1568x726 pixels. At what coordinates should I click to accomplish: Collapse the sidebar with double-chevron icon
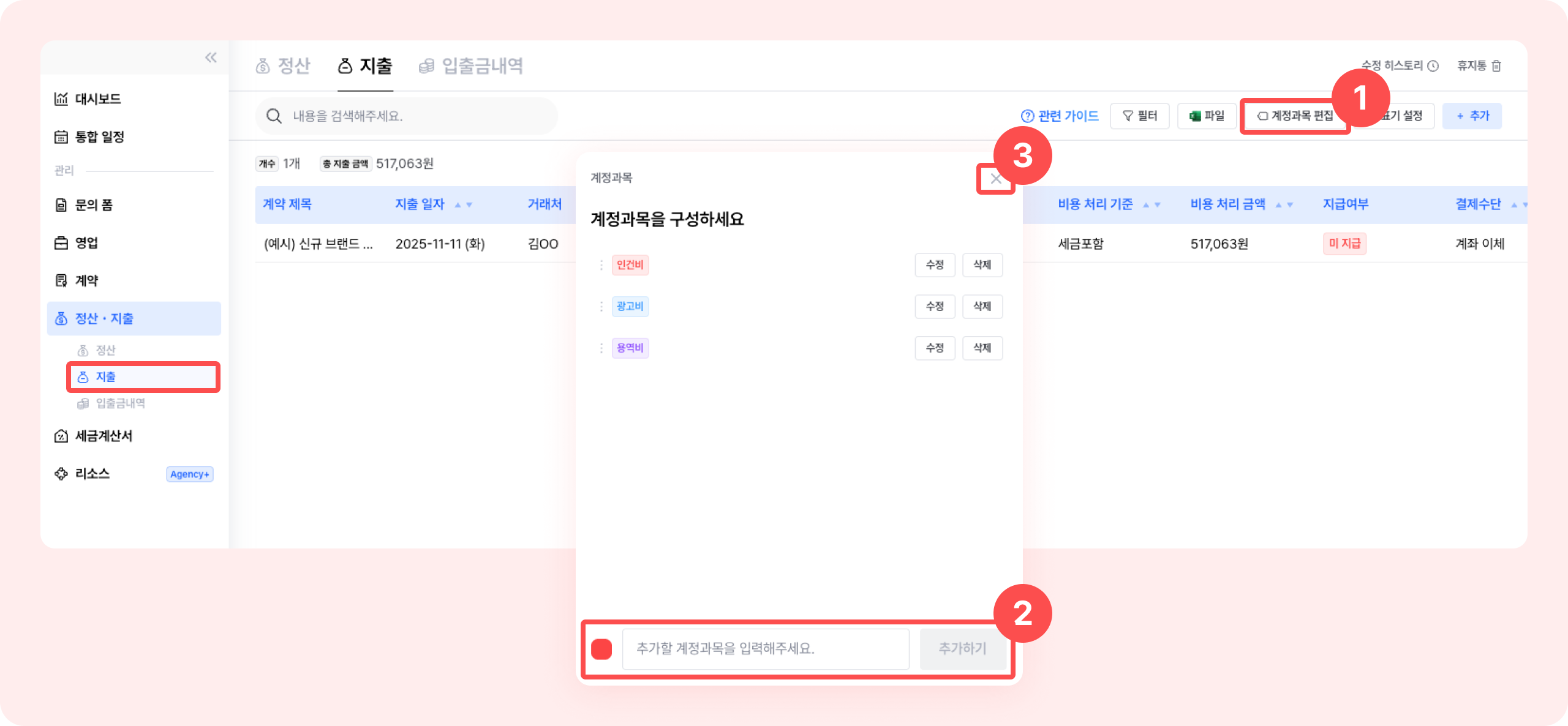tap(211, 58)
